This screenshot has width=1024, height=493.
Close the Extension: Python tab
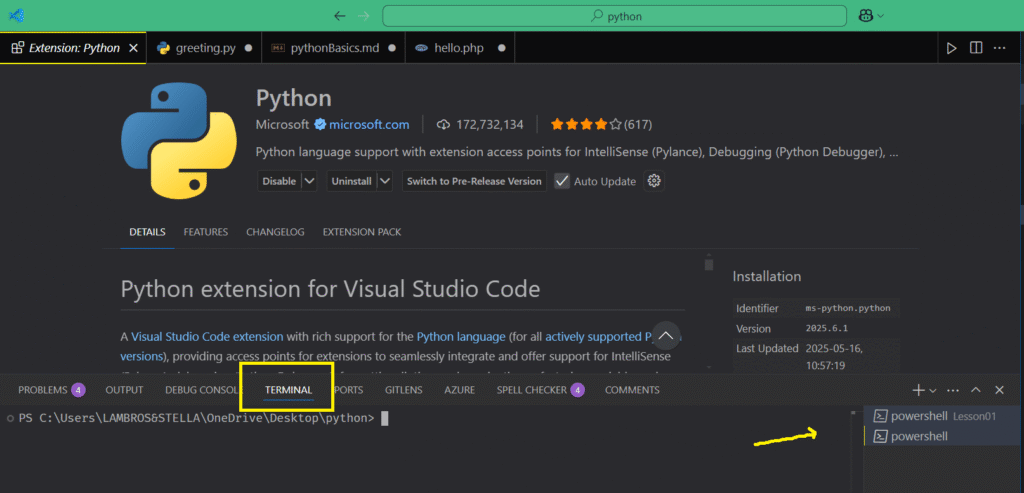point(133,48)
